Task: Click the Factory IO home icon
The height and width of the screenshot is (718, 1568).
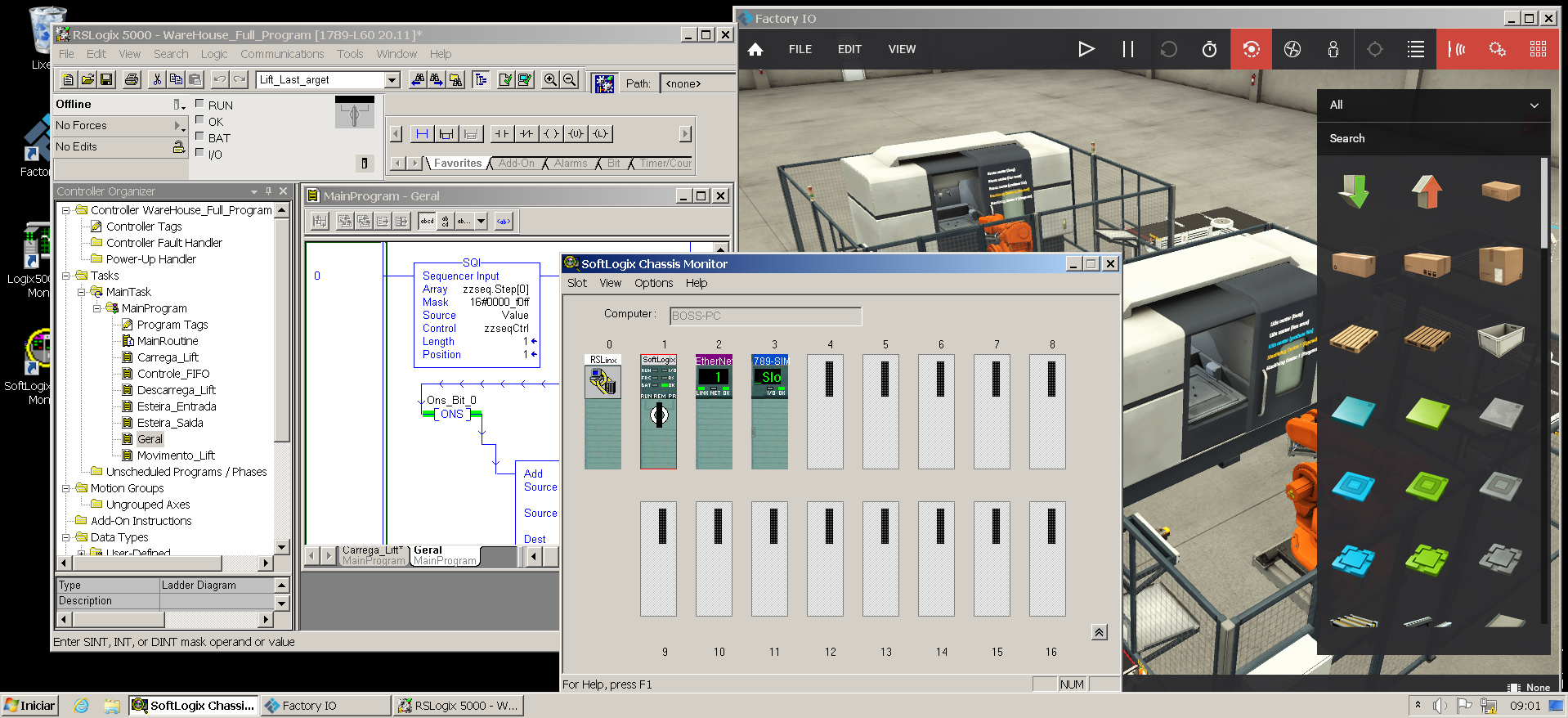Action: pyautogui.click(x=755, y=49)
